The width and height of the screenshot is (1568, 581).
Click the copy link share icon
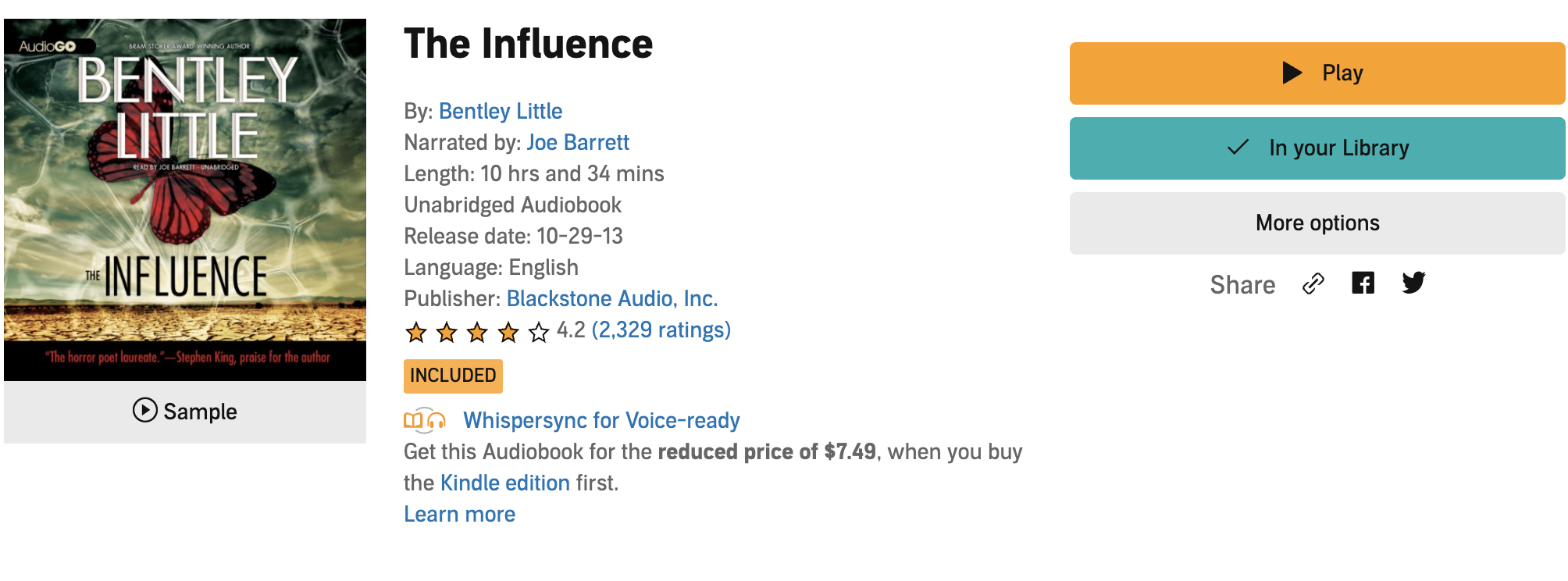(1313, 283)
